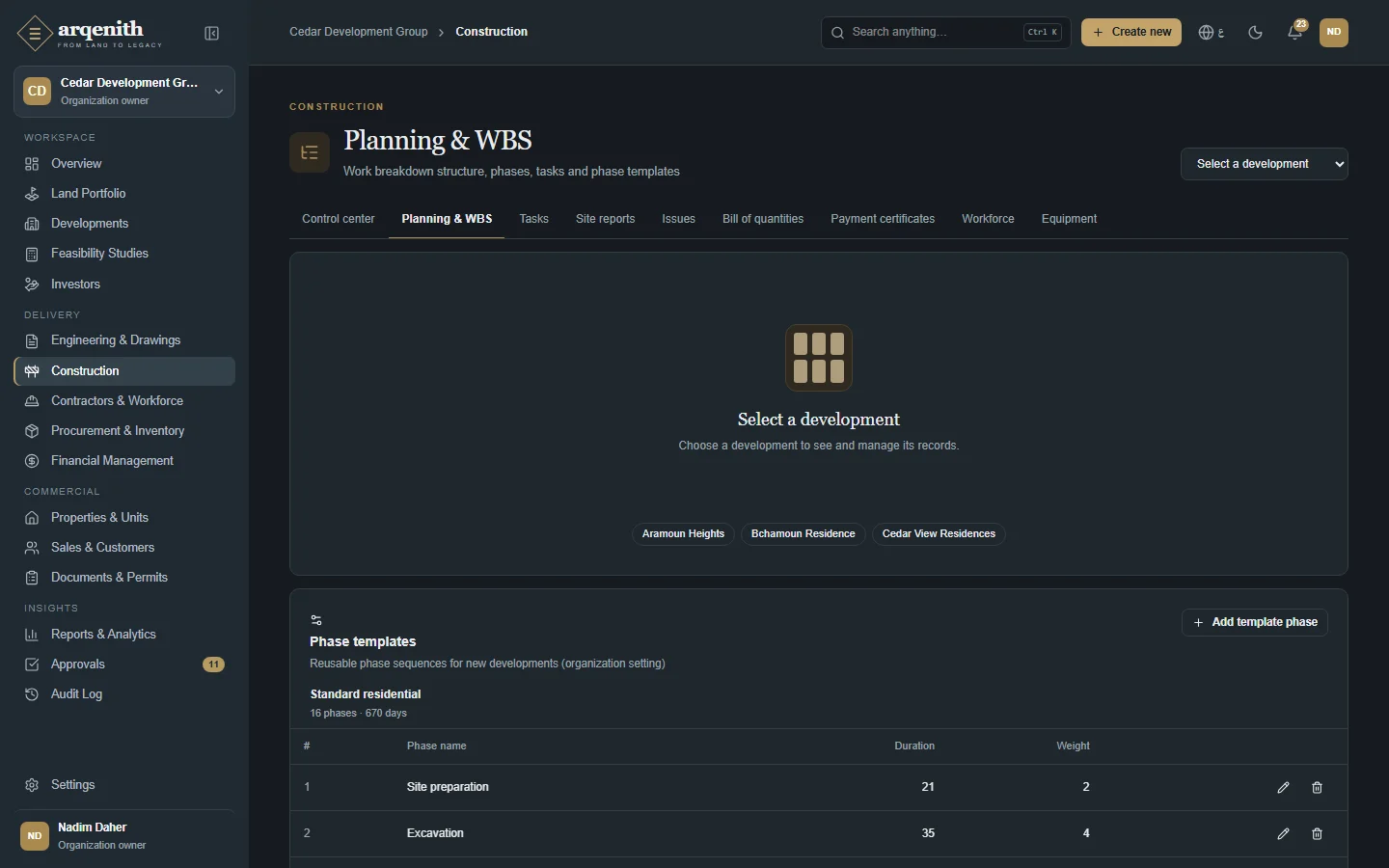Choose Cedar View Residences chip
Image resolution: width=1389 pixels, height=868 pixels.
[x=939, y=534]
